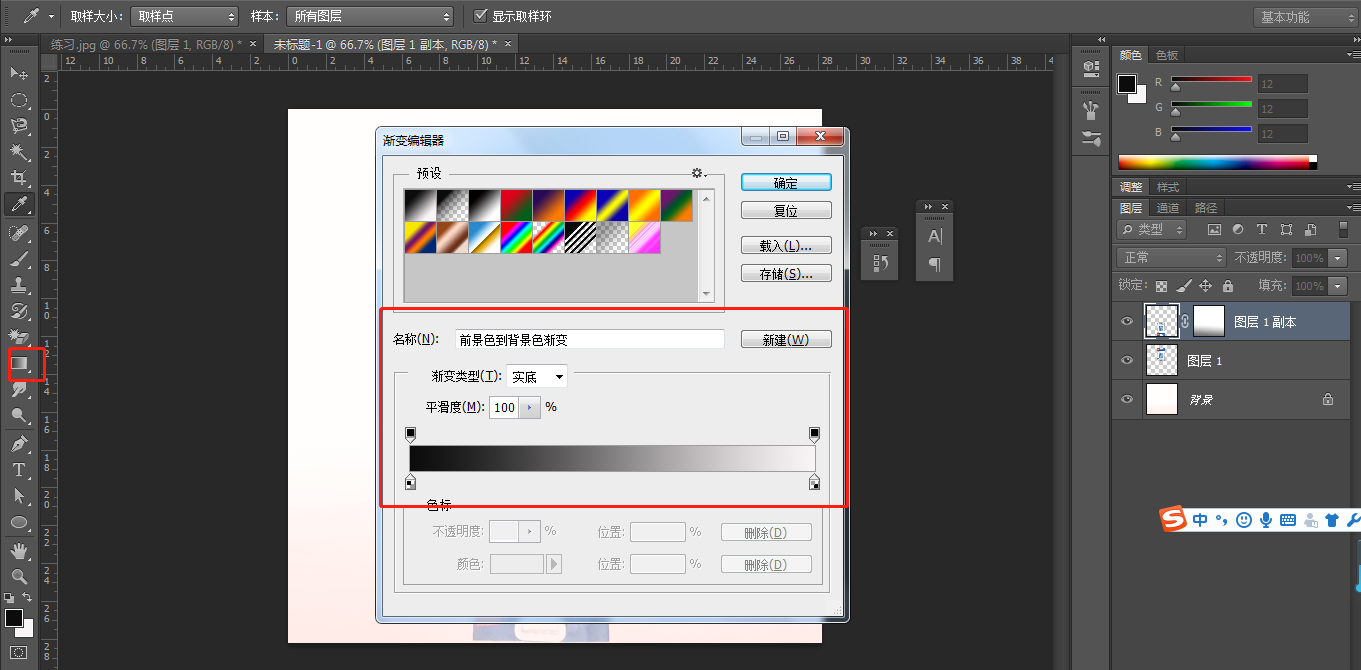Image resolution: width=1361 pixels, height=670 pixels.
Task: Click the color spectrum ramp
Action: 1217,162
